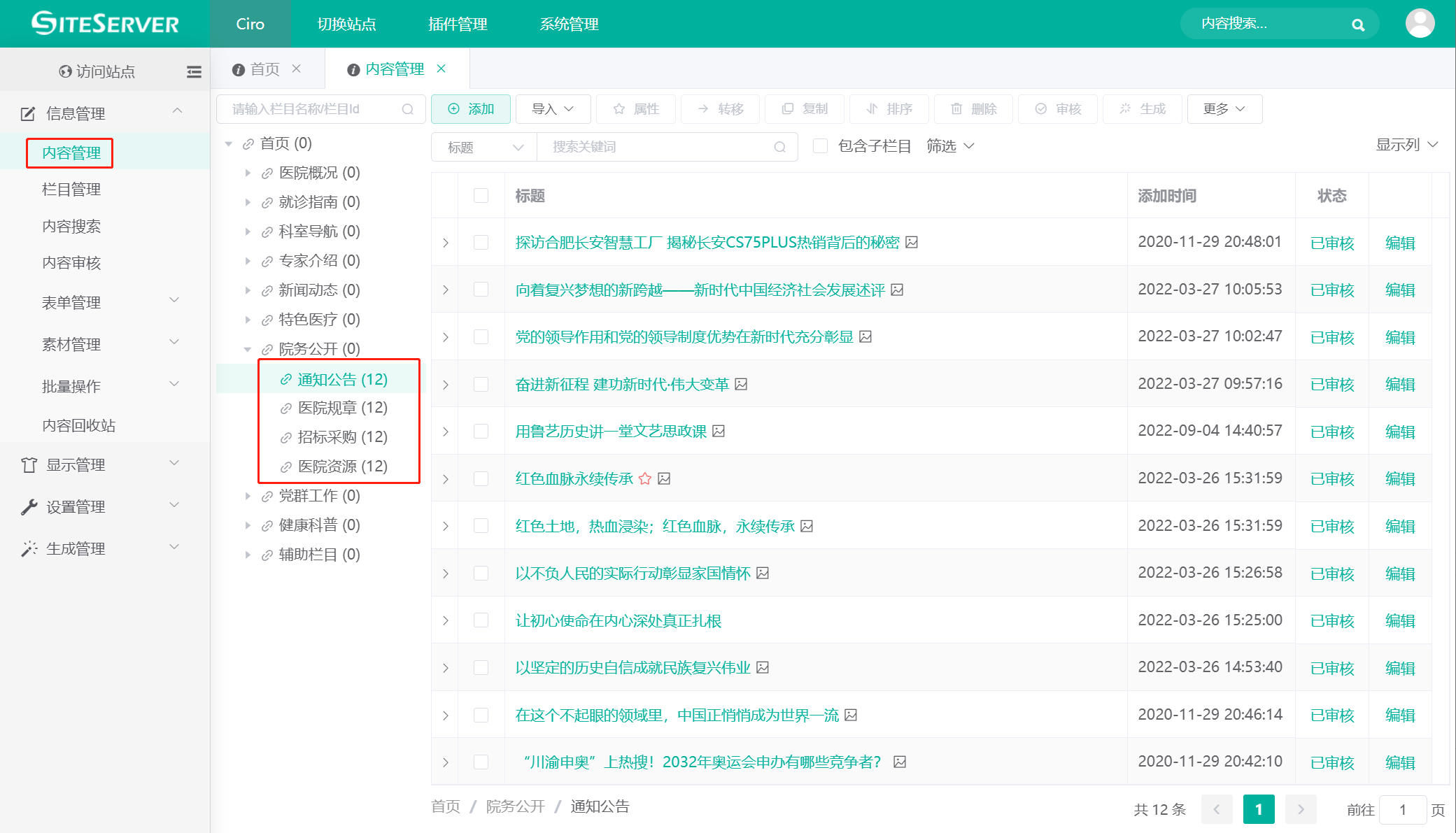Click the column search magnifier icon
1456x833 pixels.
coord(408,109)
